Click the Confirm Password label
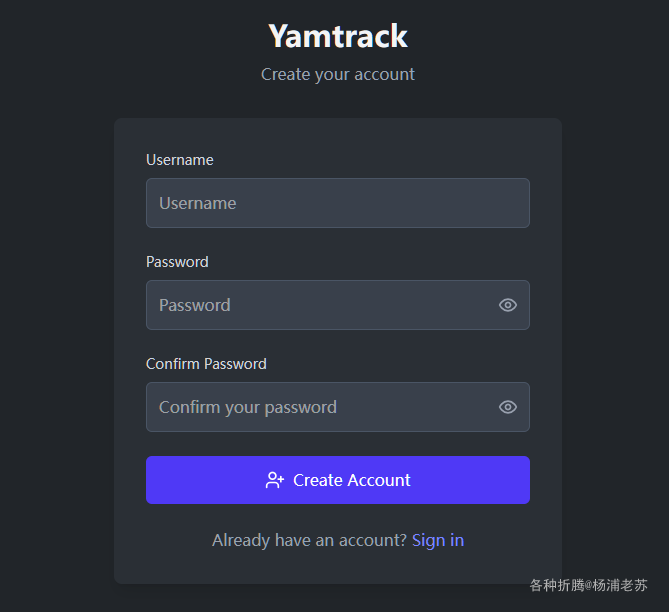Viewport: 669px width, 612px height. click(x=206, y=364)
